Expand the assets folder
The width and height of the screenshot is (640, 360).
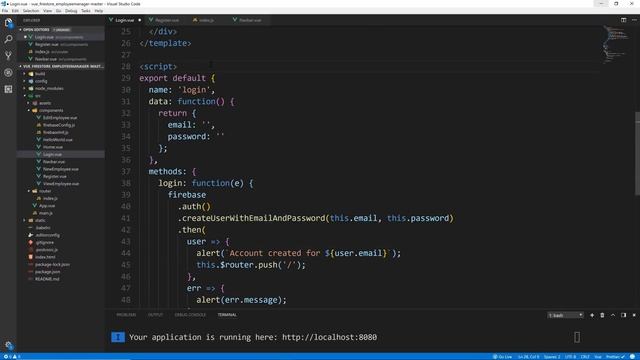point(45,103)
